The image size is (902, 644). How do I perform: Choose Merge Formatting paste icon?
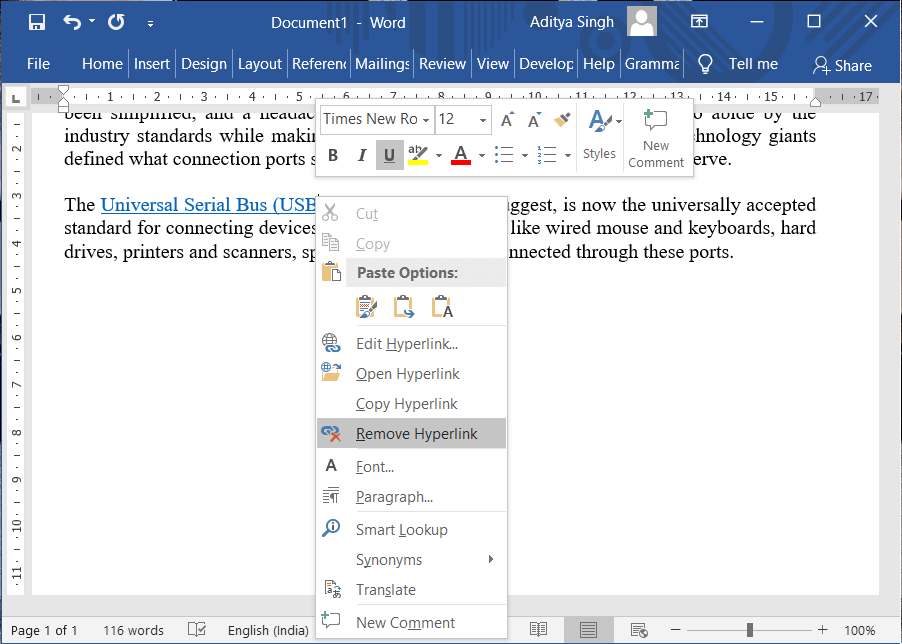click(404, 307)
